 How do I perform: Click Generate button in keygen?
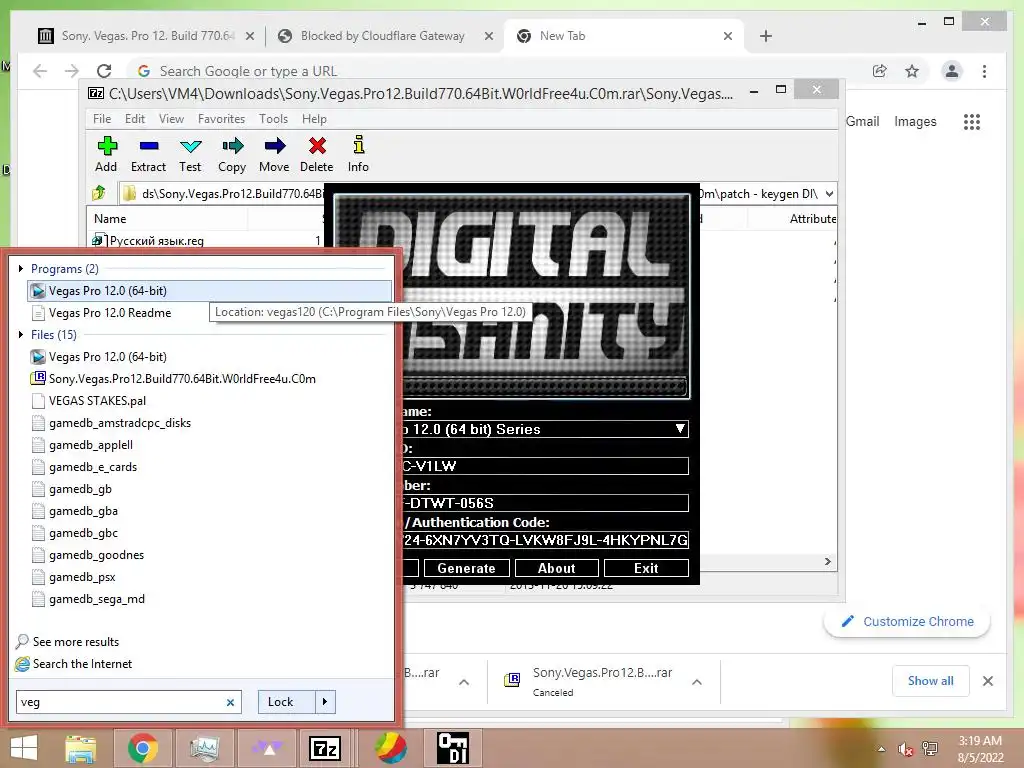pos(466,568)
